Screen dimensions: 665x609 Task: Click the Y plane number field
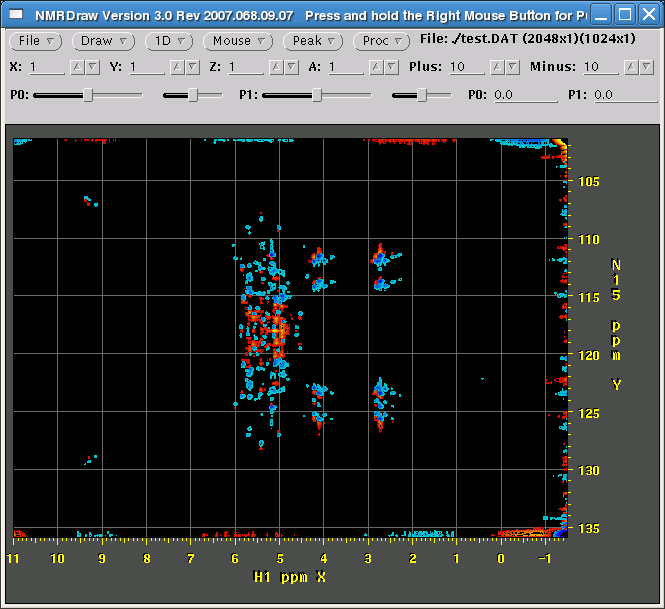tap(147, 67)
